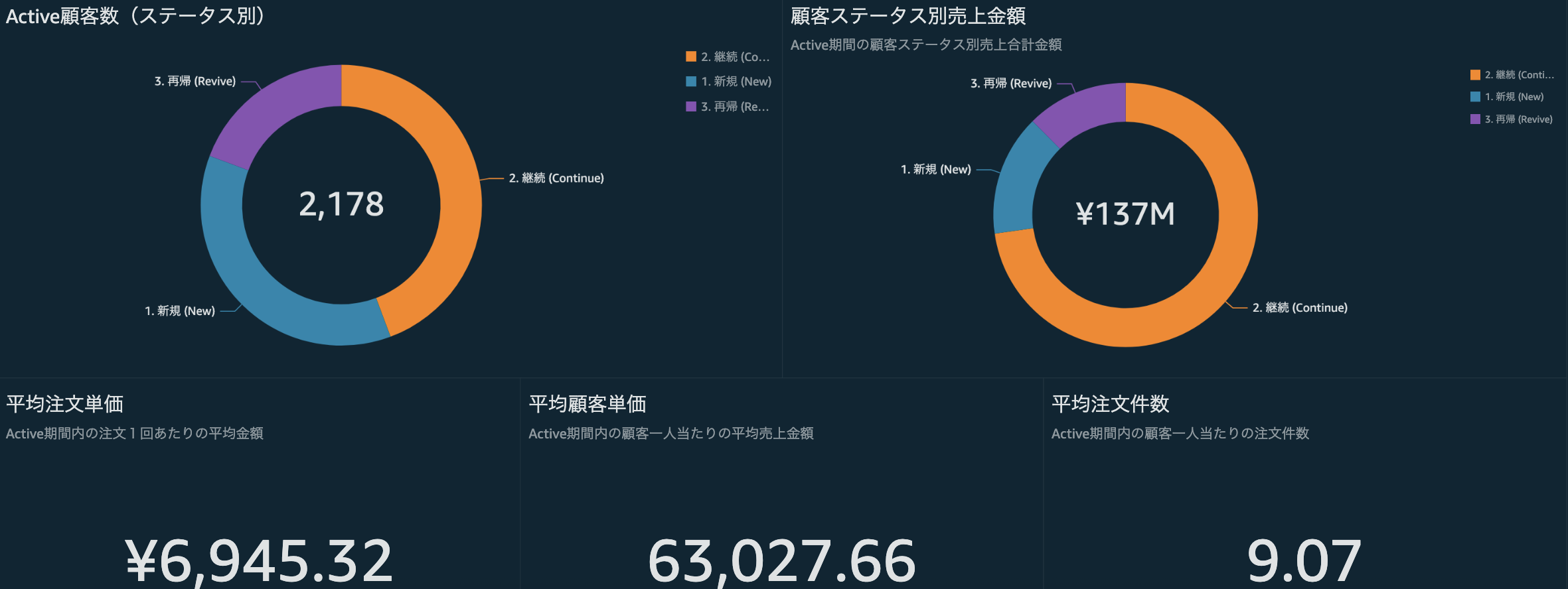Click the 平均顧客単価 panel title
The width and height of the screenshot is (1568, 589).
click(x=588, y=404)
